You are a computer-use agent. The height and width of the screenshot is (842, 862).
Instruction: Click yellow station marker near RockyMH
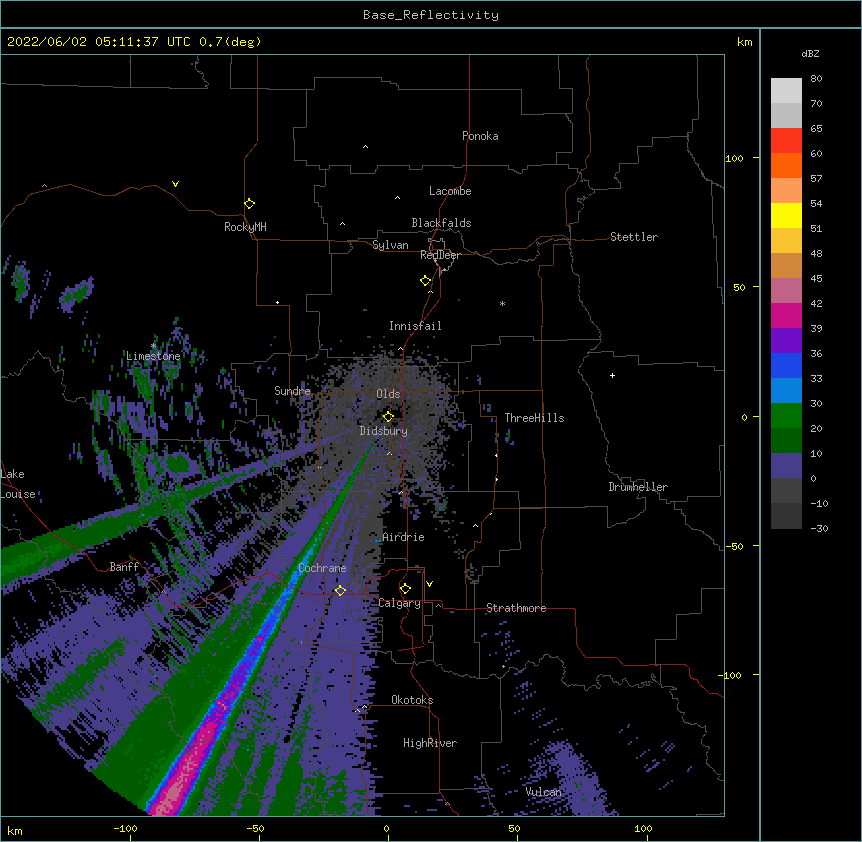(x=249, y=203)
